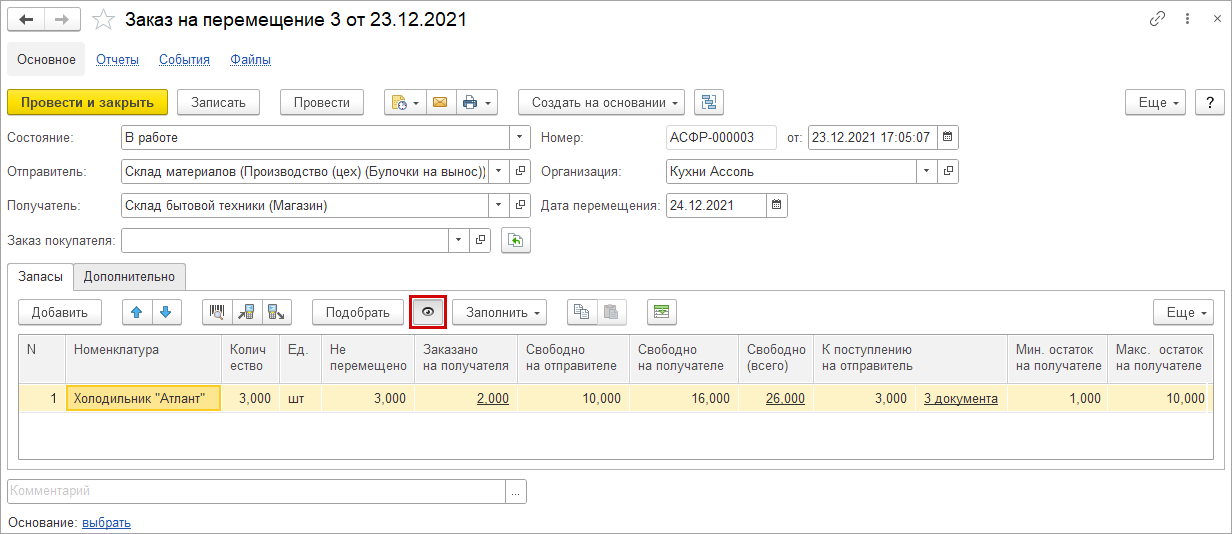Load data from the data collection terminal
The height and width of the screenshot is (534, 1232).
point(247,312)
